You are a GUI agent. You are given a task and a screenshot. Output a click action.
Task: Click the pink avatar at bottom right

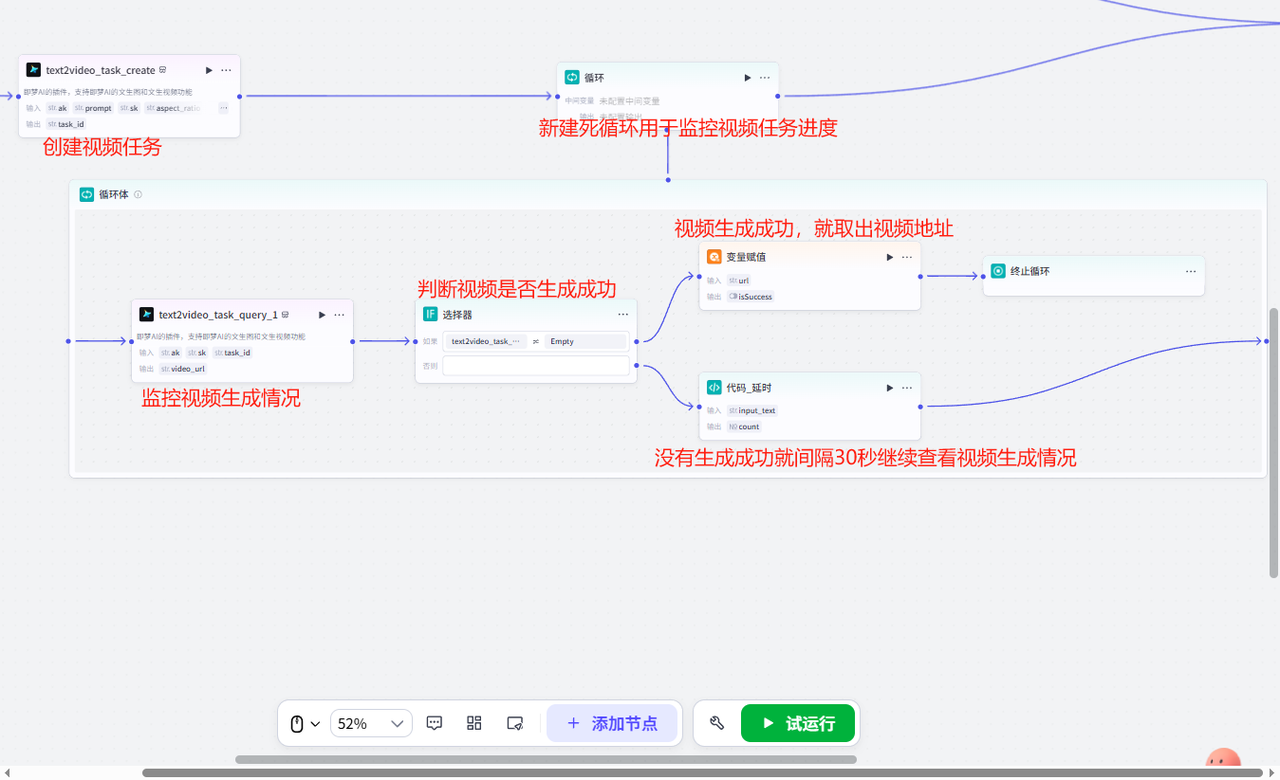(x=1223, y=758)
